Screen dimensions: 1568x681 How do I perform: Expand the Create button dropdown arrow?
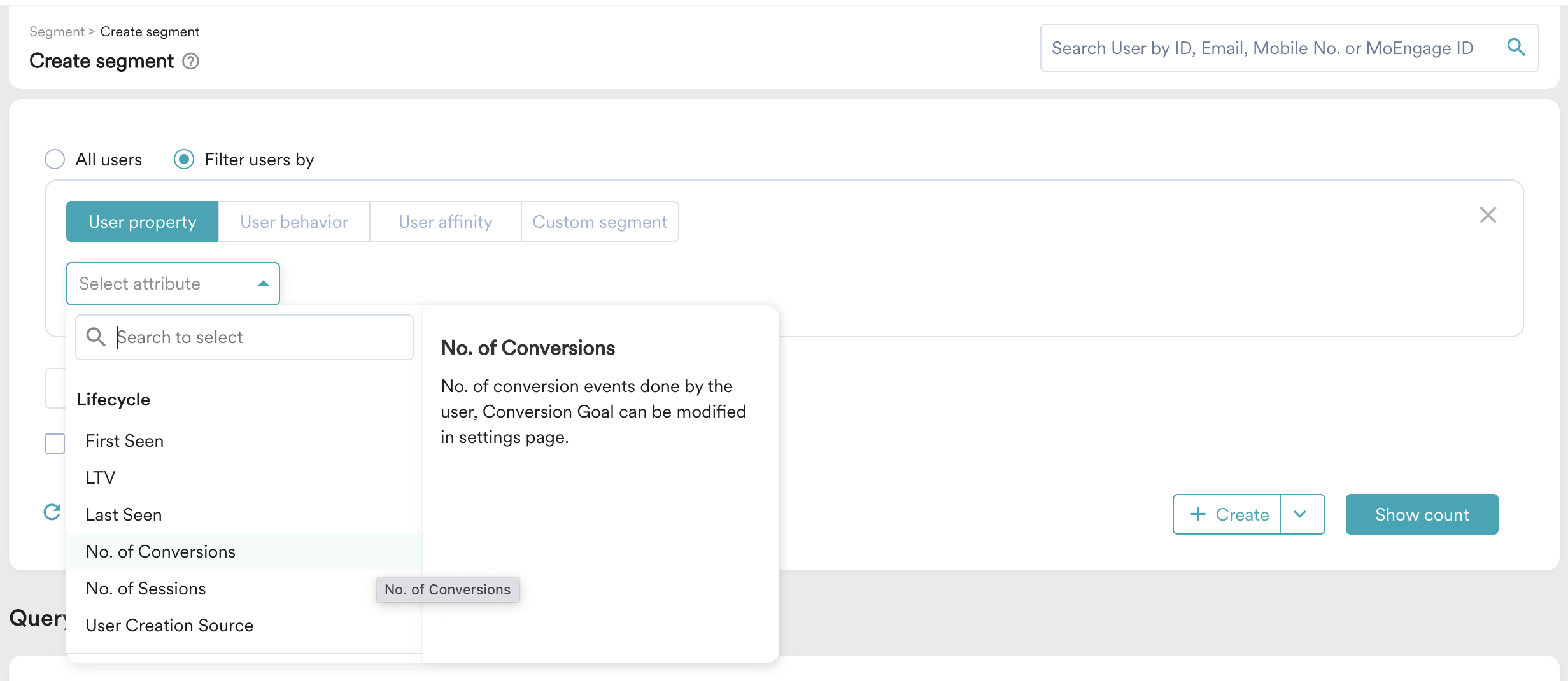point(1301,514)
